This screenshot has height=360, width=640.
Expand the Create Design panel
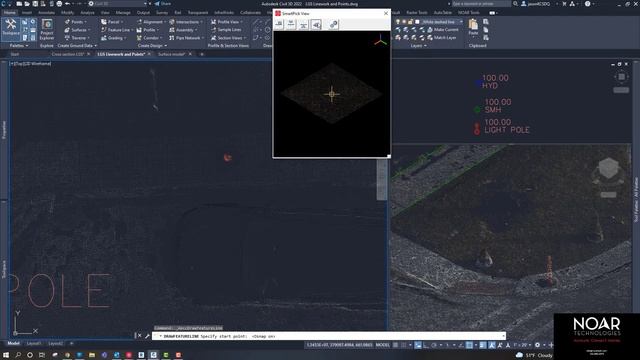click(x=152, y=46)
